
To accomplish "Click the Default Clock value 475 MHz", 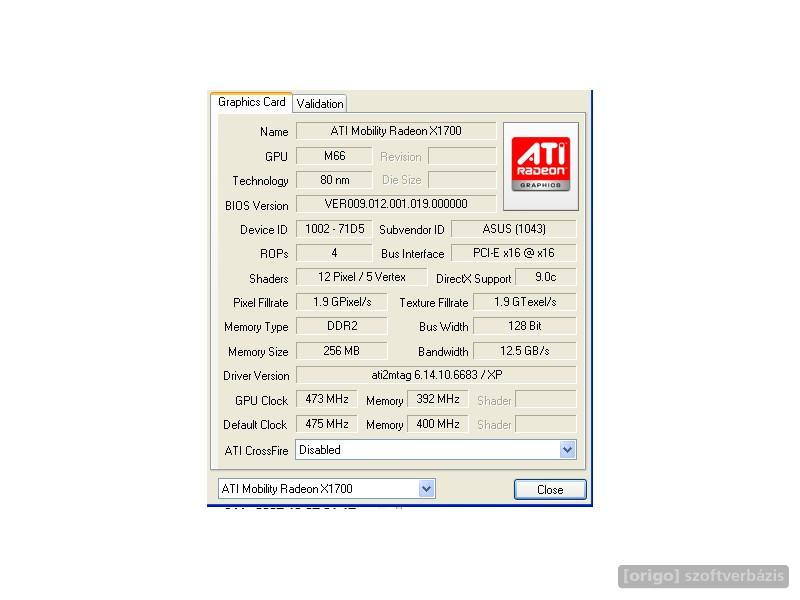I will (327, 424).
